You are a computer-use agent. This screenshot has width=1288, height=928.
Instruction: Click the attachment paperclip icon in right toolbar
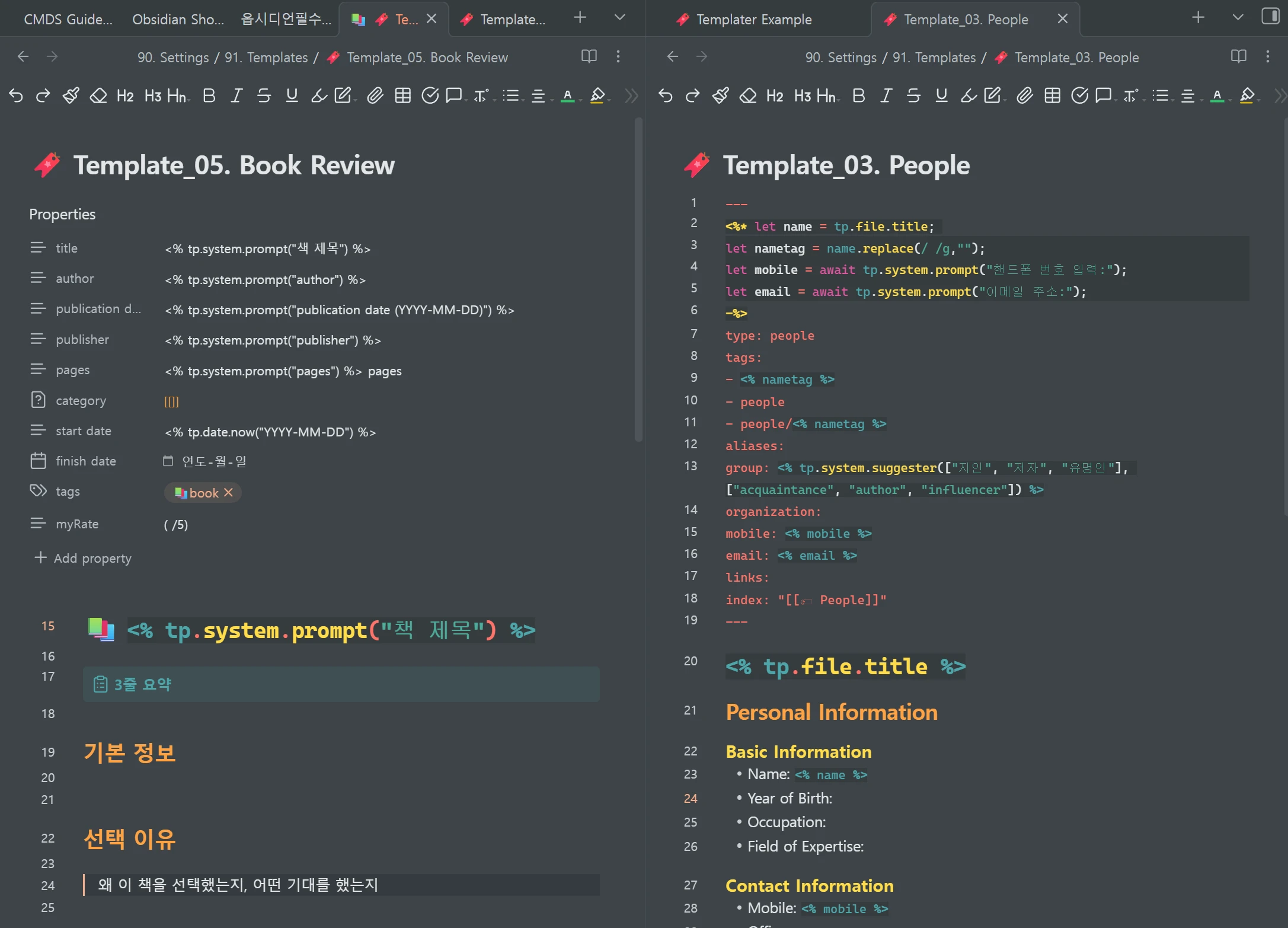(x=1024, y=95)
